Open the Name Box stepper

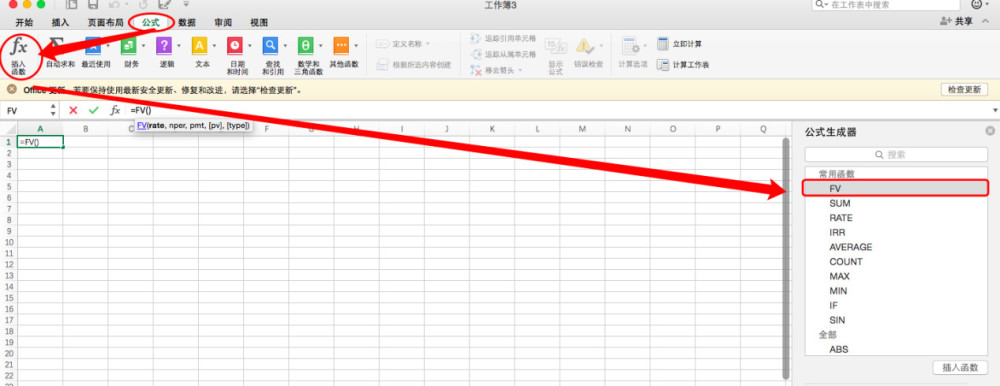pyautogui.click(x=53, y=110)
